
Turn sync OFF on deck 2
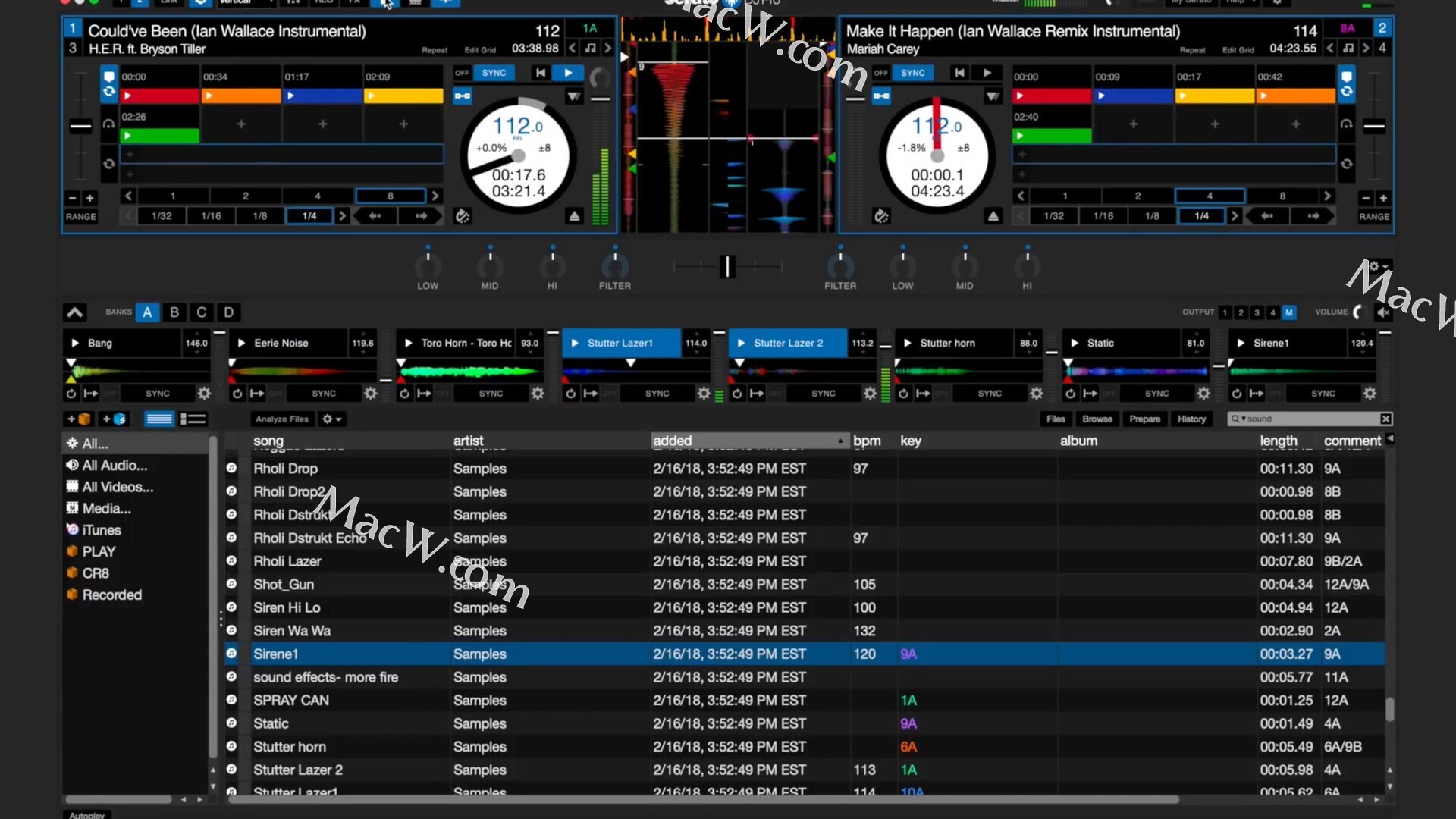tap(880, 73)
